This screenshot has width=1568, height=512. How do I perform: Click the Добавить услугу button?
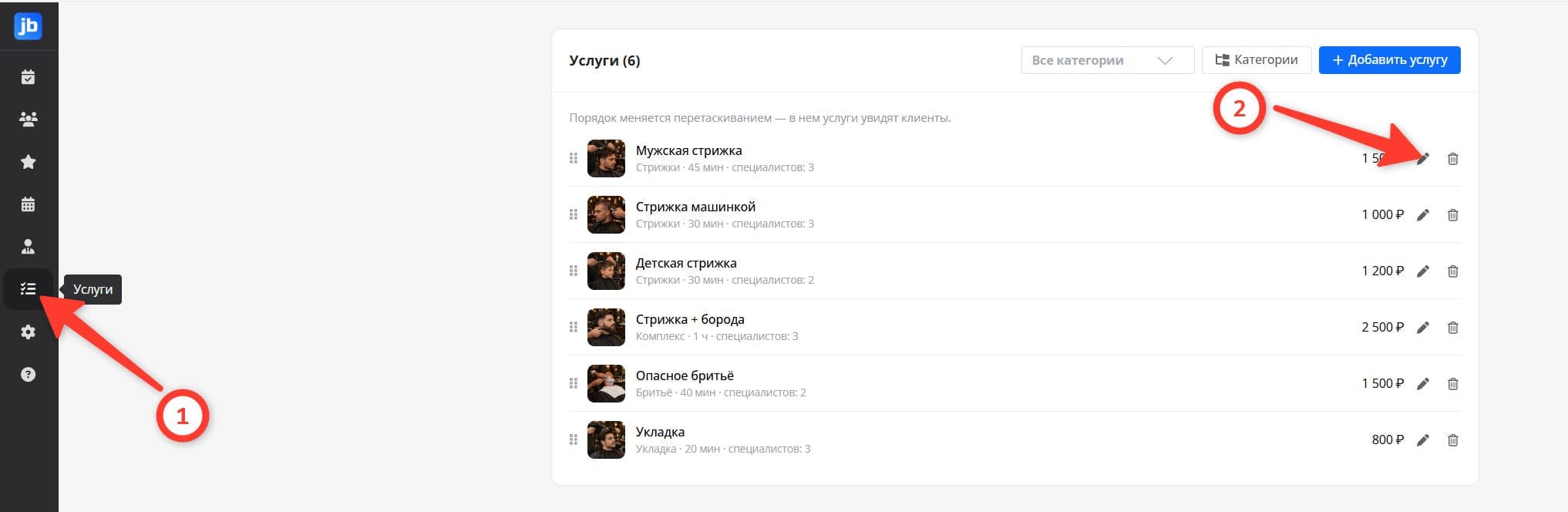click(x=1389, y=60)
